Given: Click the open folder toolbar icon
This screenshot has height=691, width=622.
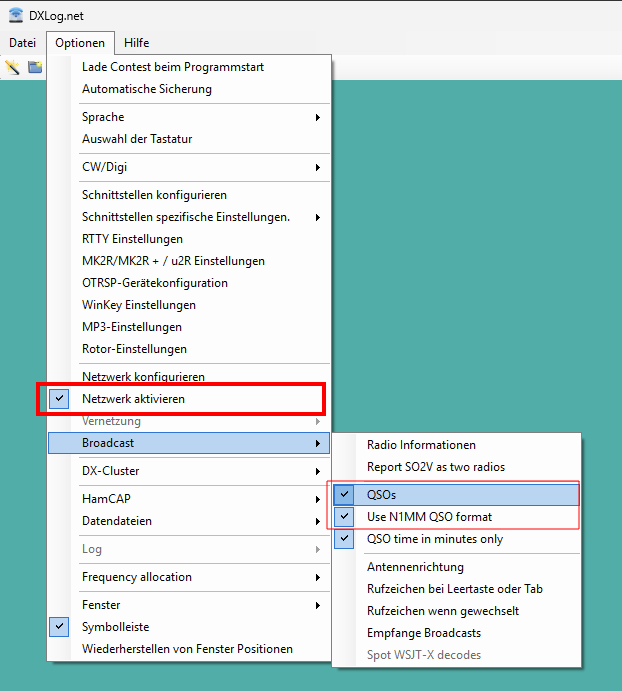Looking at the screenshot, I should [x=35, y=67].
